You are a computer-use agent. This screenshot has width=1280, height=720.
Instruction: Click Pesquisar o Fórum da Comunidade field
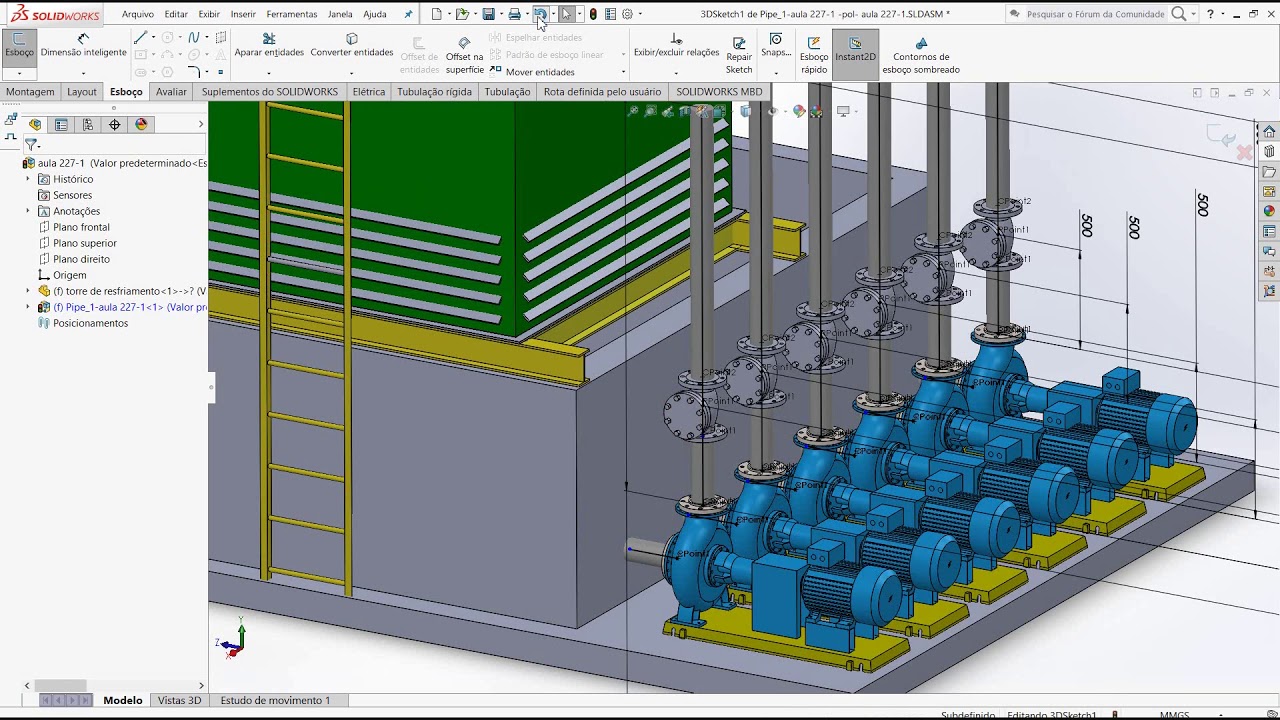click(1095, 14)
